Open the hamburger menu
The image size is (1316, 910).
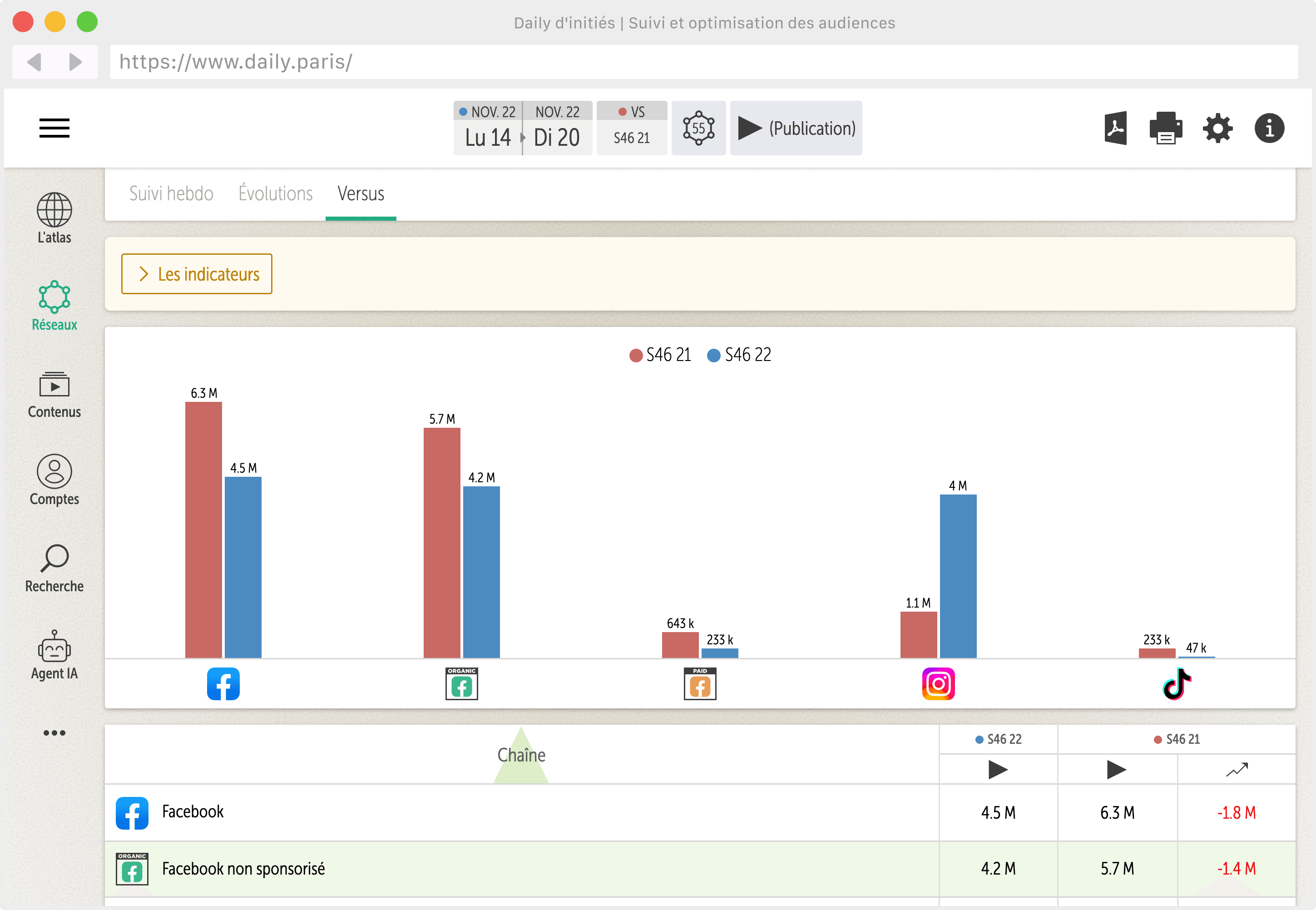click(x=54, y=128)
